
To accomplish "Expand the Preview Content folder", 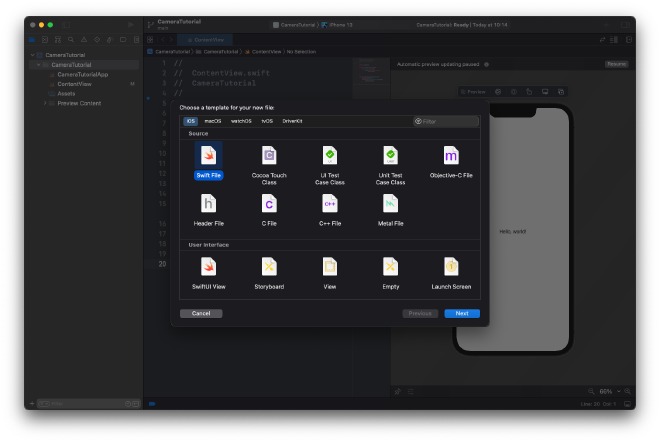I will (x=45, y=103).
